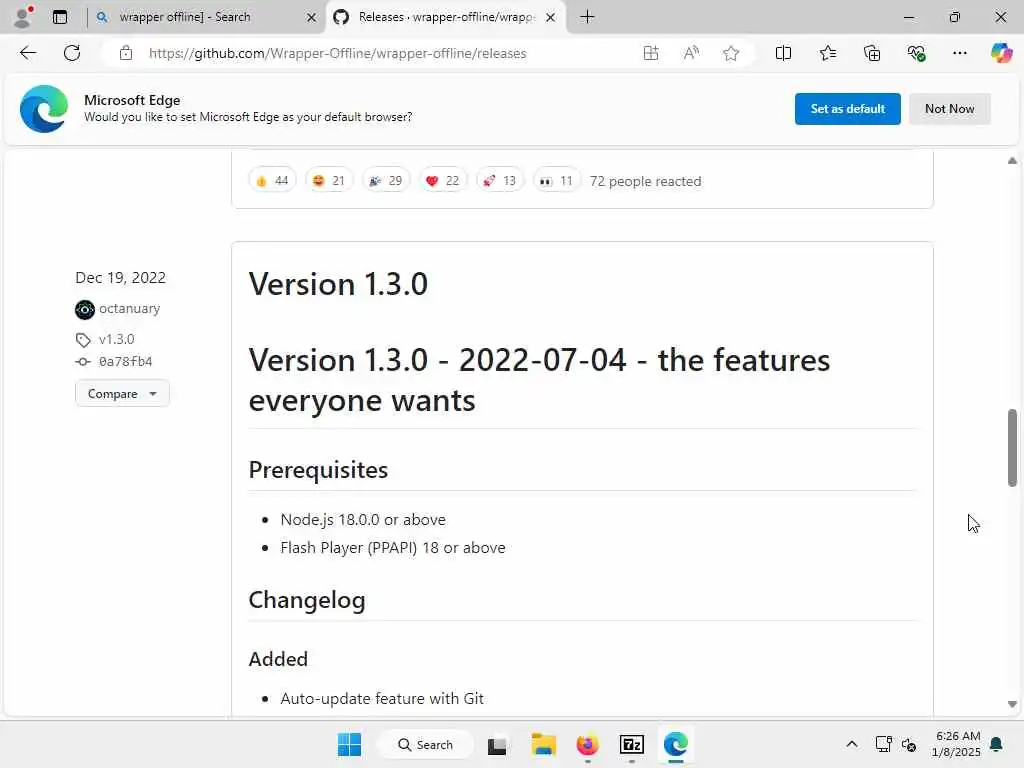Open Edge Settings and more menu
The width and height of the screenshot is (1024, 768).
[959, 53]
